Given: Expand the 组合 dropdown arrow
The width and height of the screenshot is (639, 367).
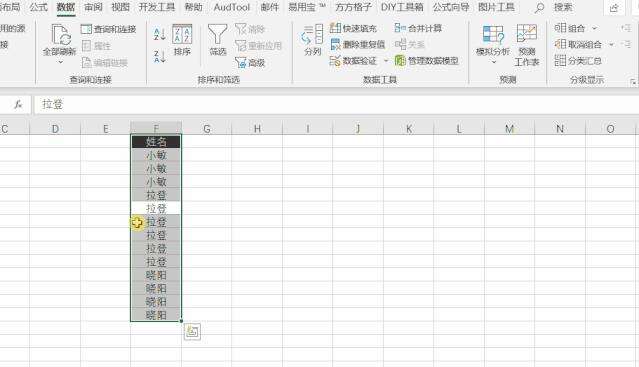Looking at the screenshot, I should (x=594, y=29).
